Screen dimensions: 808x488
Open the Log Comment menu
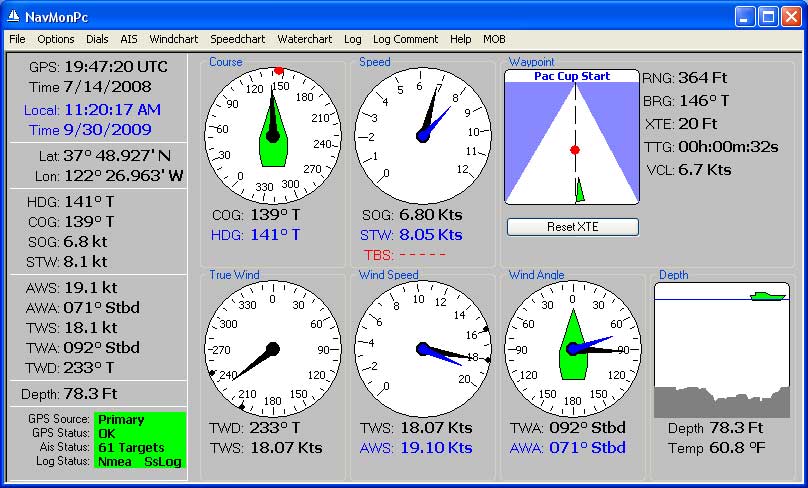coord(405,39)
